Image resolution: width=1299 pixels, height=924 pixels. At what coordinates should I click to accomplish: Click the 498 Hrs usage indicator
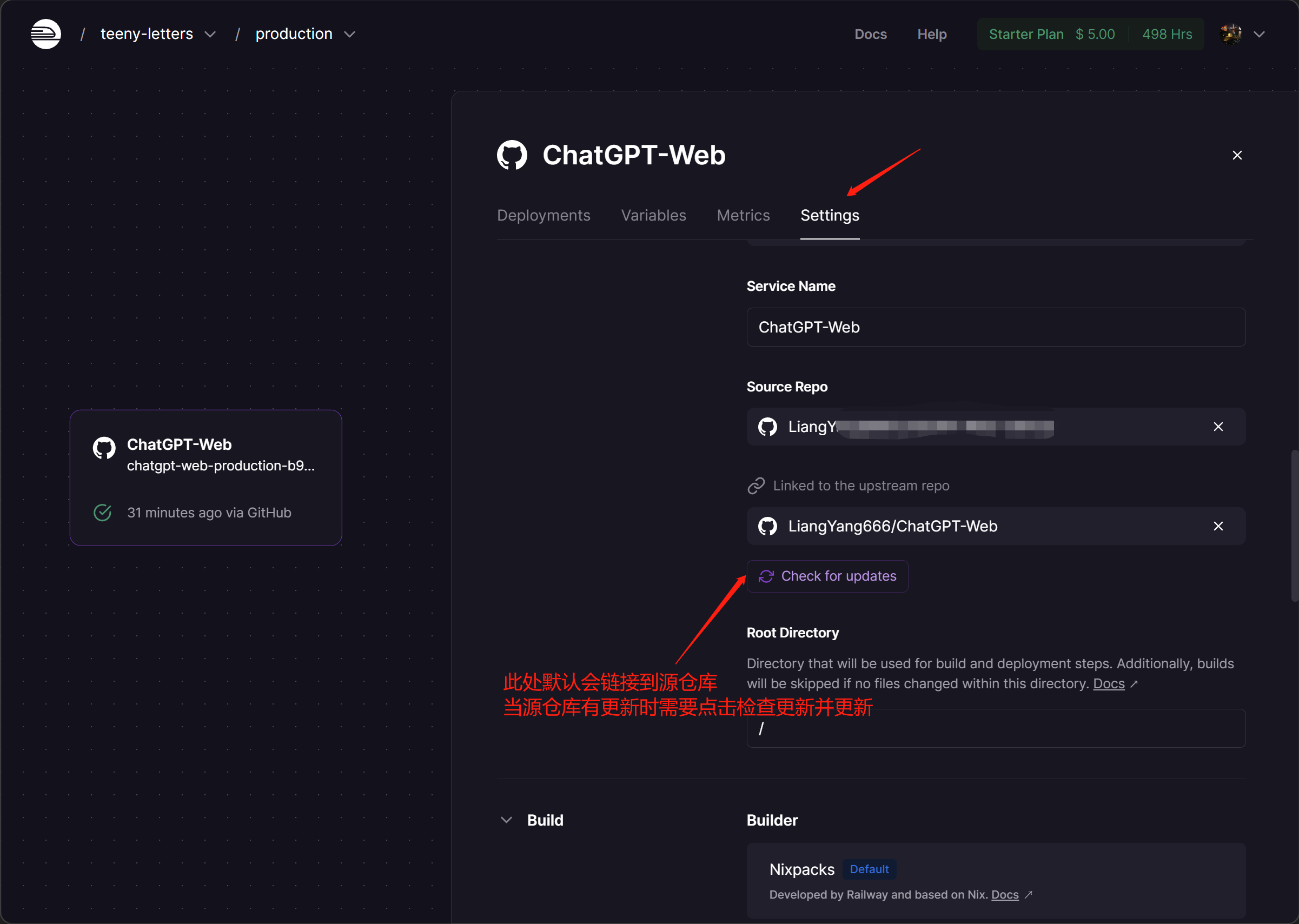(x=1167, y=34)
